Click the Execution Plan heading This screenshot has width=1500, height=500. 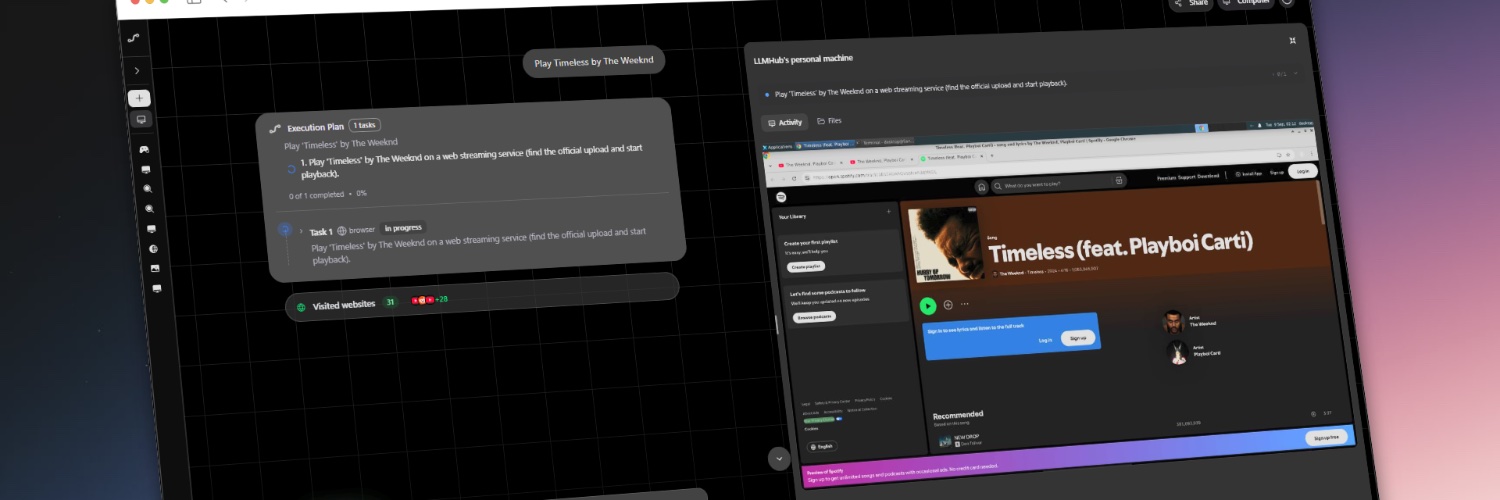click(315, 127)
